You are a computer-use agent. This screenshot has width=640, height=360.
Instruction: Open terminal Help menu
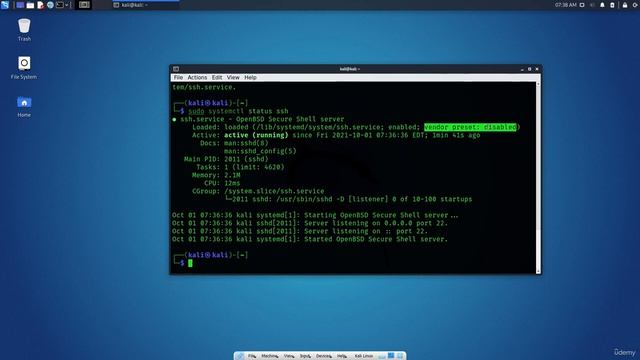(250, 78)
